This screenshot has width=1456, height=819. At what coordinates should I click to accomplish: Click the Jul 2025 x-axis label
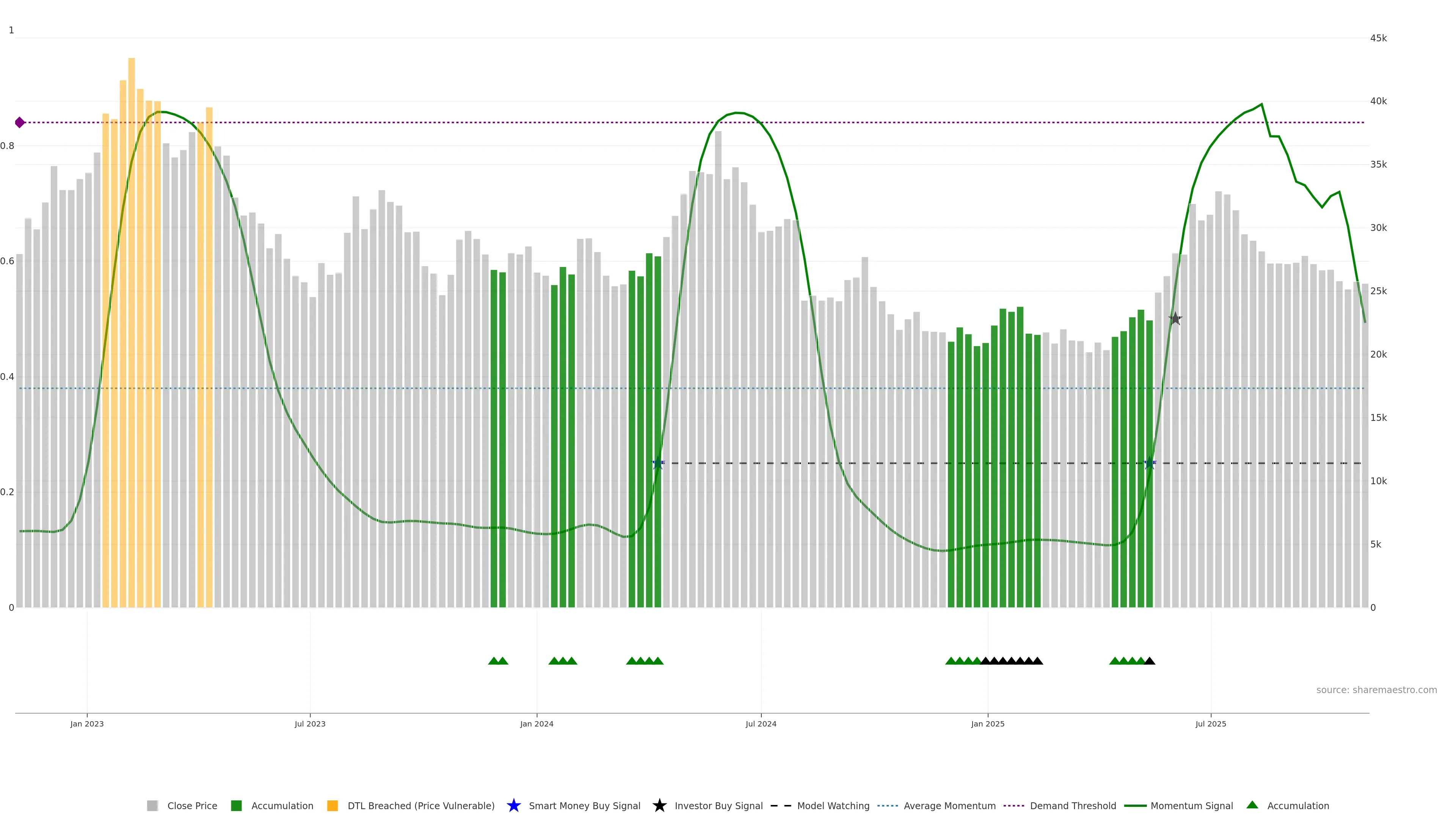(x=1211, y=723)
